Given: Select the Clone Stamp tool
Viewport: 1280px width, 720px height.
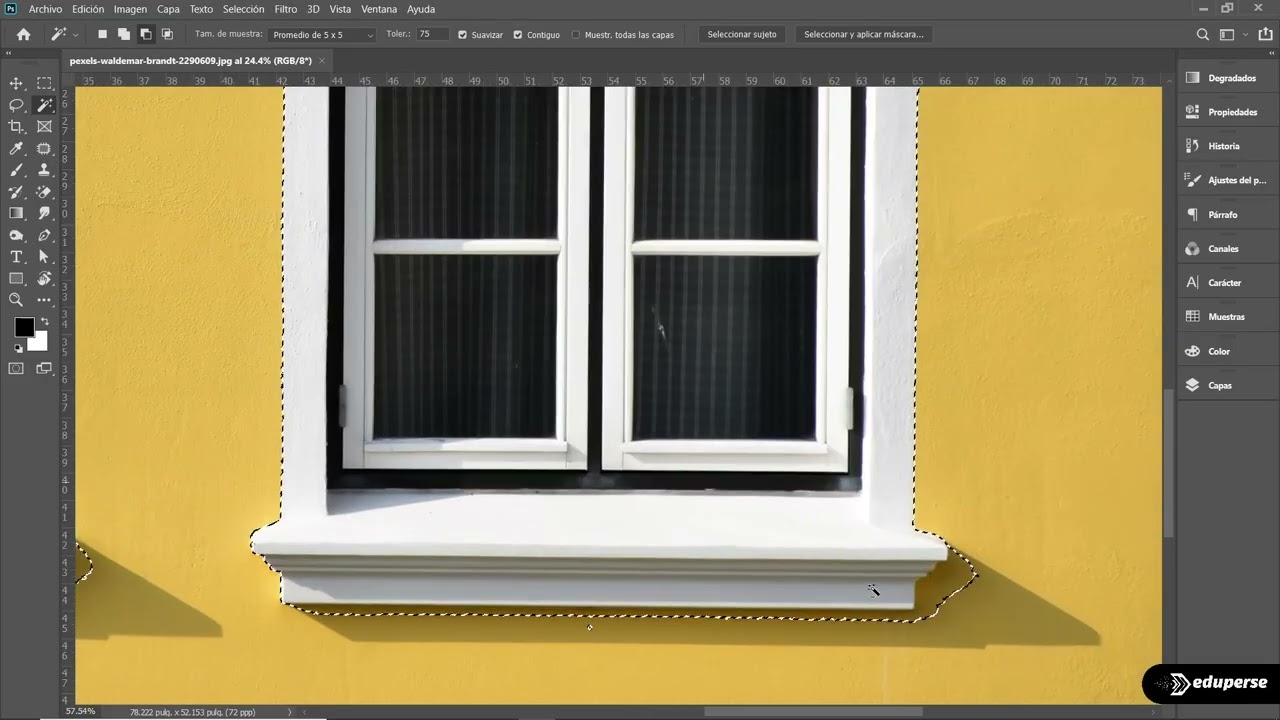Looking at the screenshot, I should pyautogui.click(x=44, y=170).
